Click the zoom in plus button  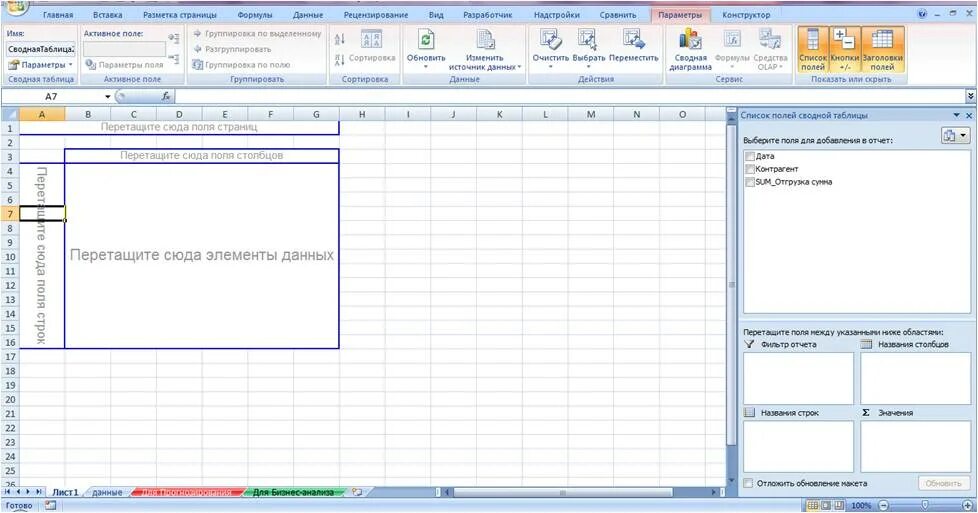pyautogui.click(x=967, y=506)
